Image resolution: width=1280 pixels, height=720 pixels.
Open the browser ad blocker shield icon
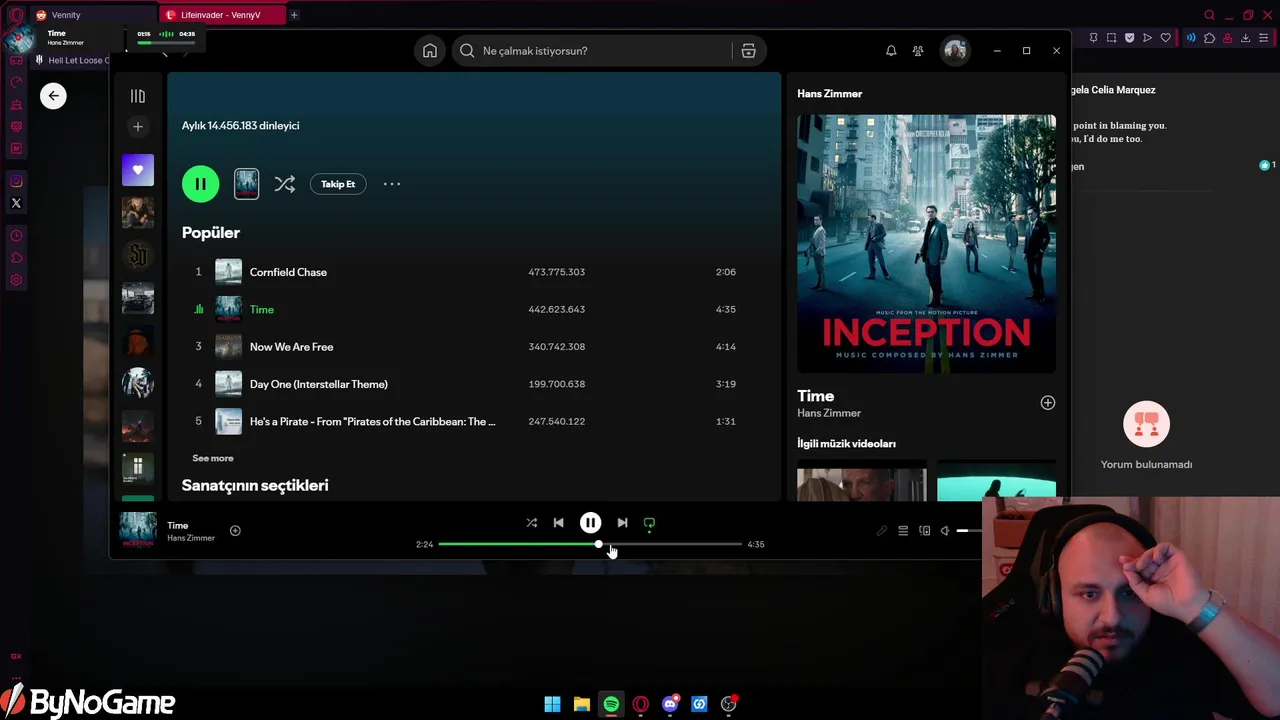(1129, 38)
